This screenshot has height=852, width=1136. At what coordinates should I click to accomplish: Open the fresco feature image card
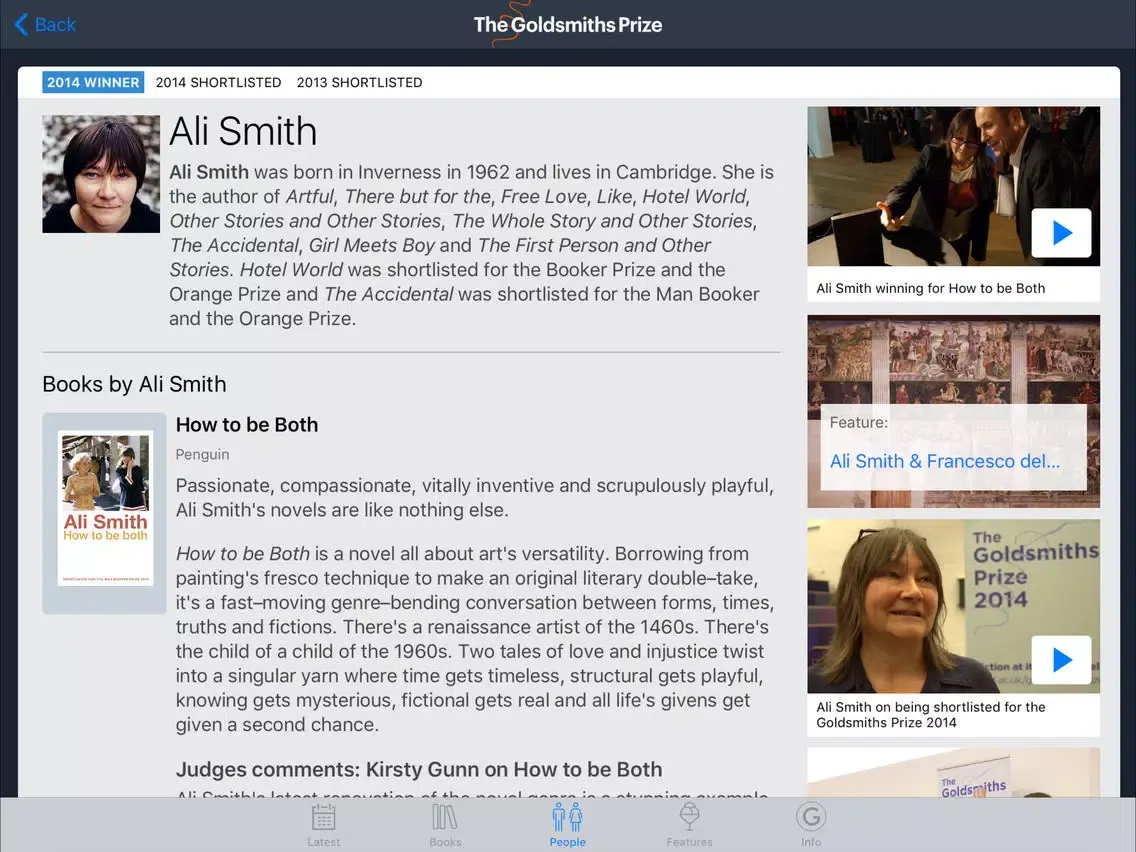pyautogui.click(x=953, y=411)
